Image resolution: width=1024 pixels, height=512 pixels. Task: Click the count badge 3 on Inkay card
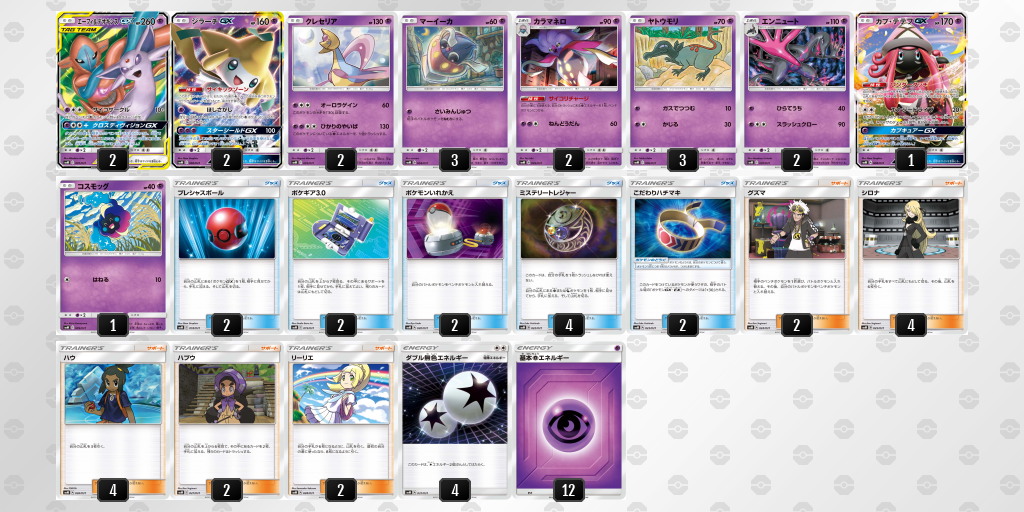pyautogui.click(x=455, y=159)
